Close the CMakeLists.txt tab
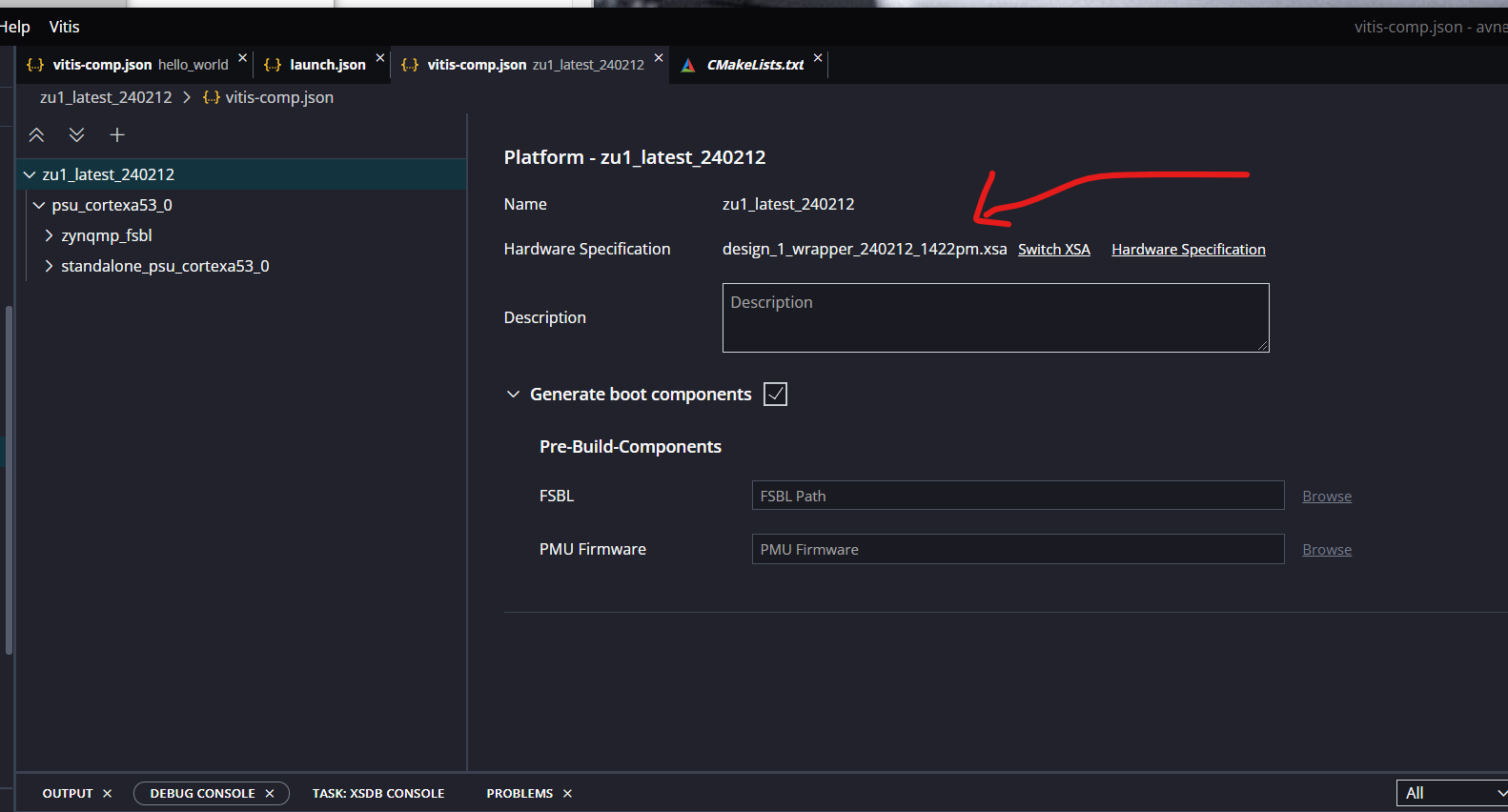 (818, 58)
